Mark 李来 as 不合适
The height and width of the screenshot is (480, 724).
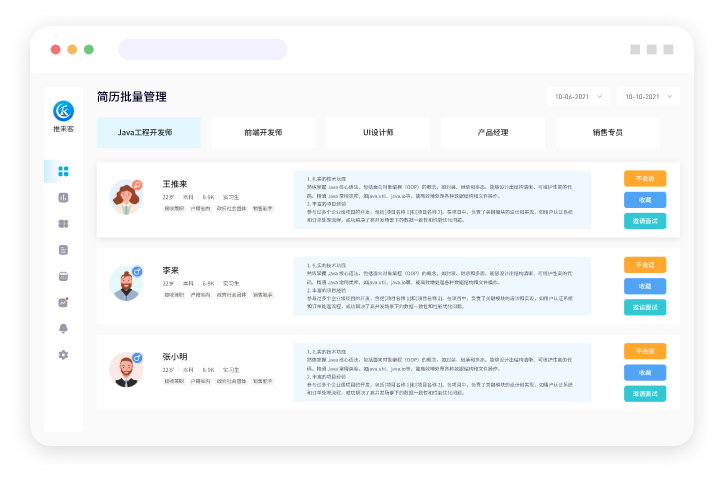coord(645,264)
